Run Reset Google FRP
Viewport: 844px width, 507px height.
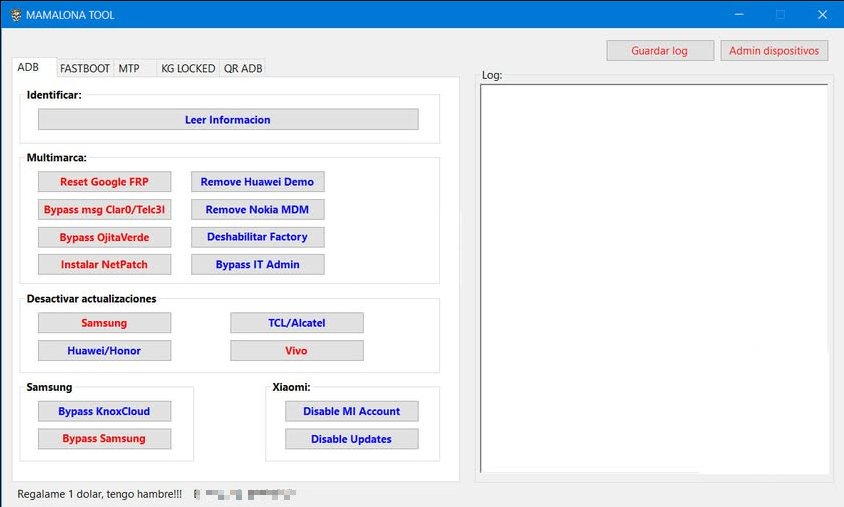[104, 182]
